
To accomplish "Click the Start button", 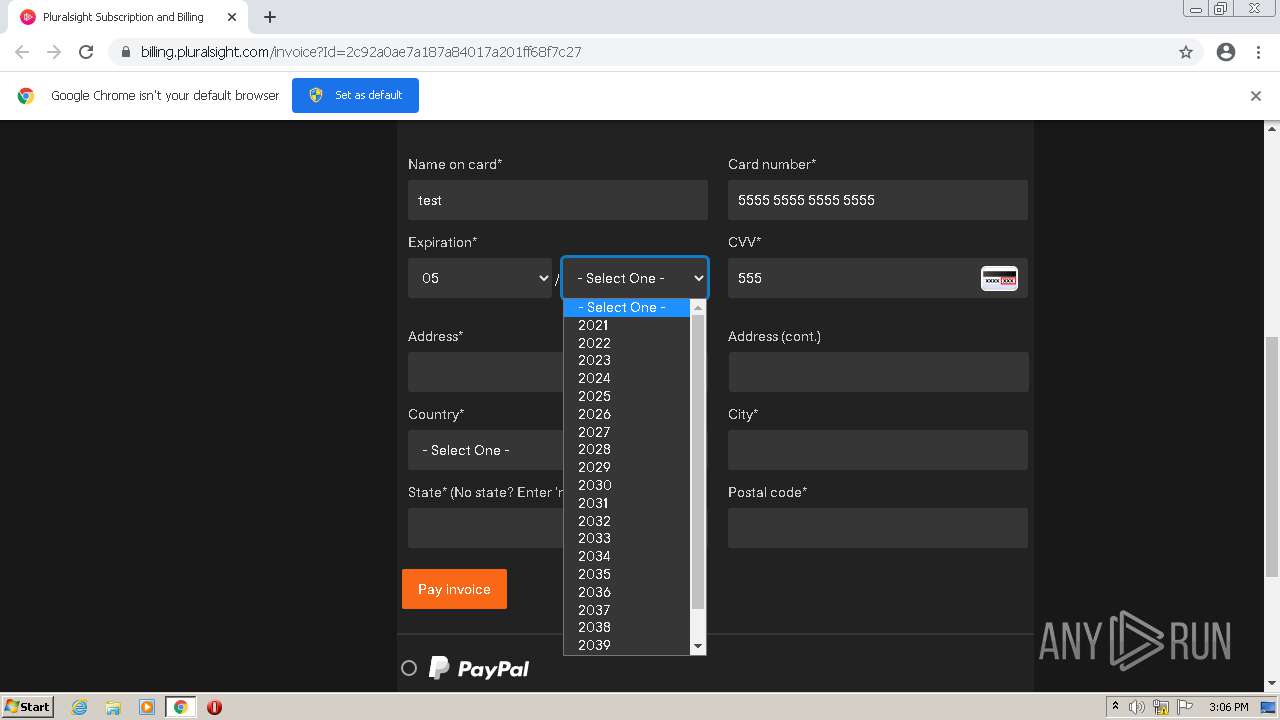I will click(x=27, y=707).
